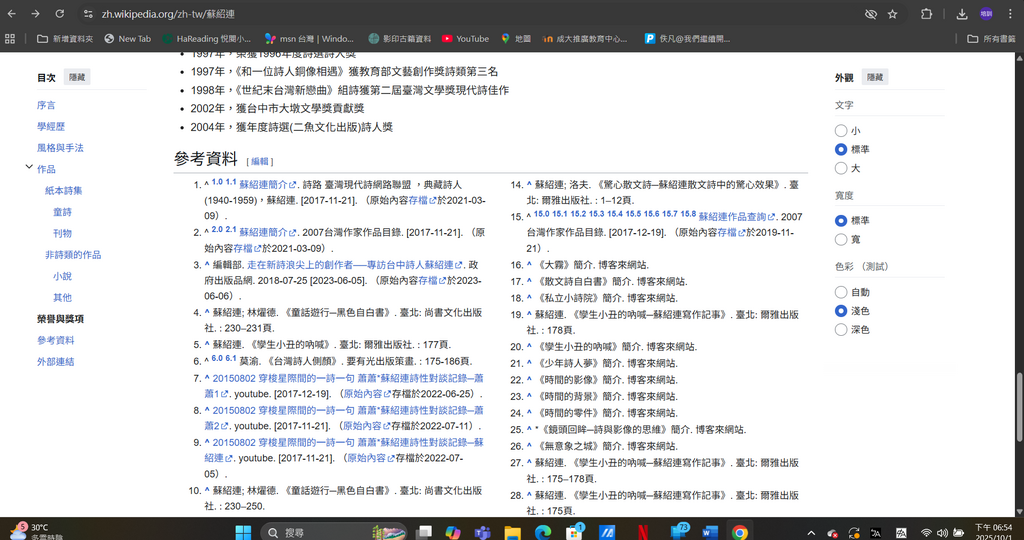This screenshot has width=1024, height=540.
Task: Hide the 外觀 appearance panel
Action: pyautogui.click(x=875, y=77)
